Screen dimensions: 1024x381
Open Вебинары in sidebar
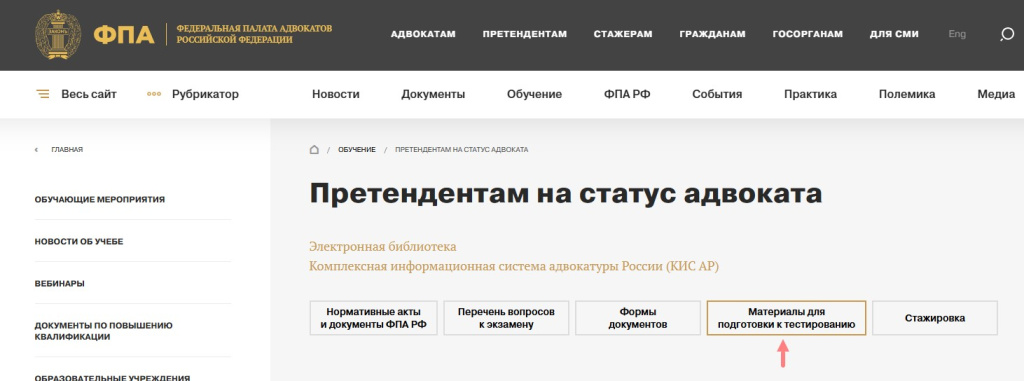point(59,284)
